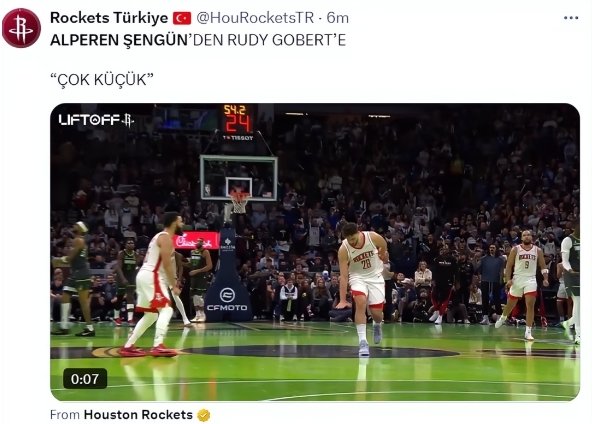606x424 pixels.
Task: Click the gold verified badge near Houston Rockets
Action: tap(204, 415)
